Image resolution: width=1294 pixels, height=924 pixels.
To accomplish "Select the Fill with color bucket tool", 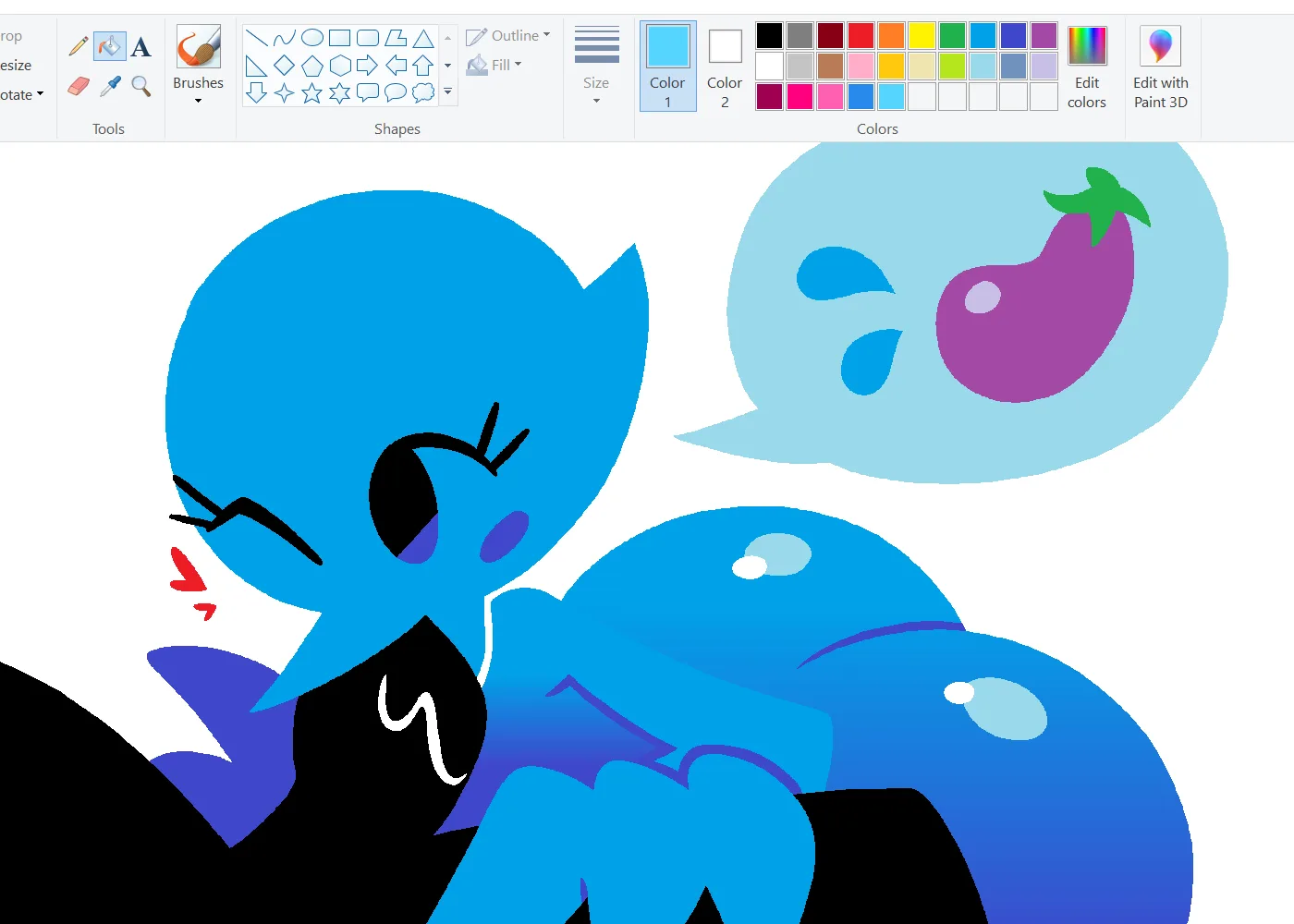I will coord(109,45).
